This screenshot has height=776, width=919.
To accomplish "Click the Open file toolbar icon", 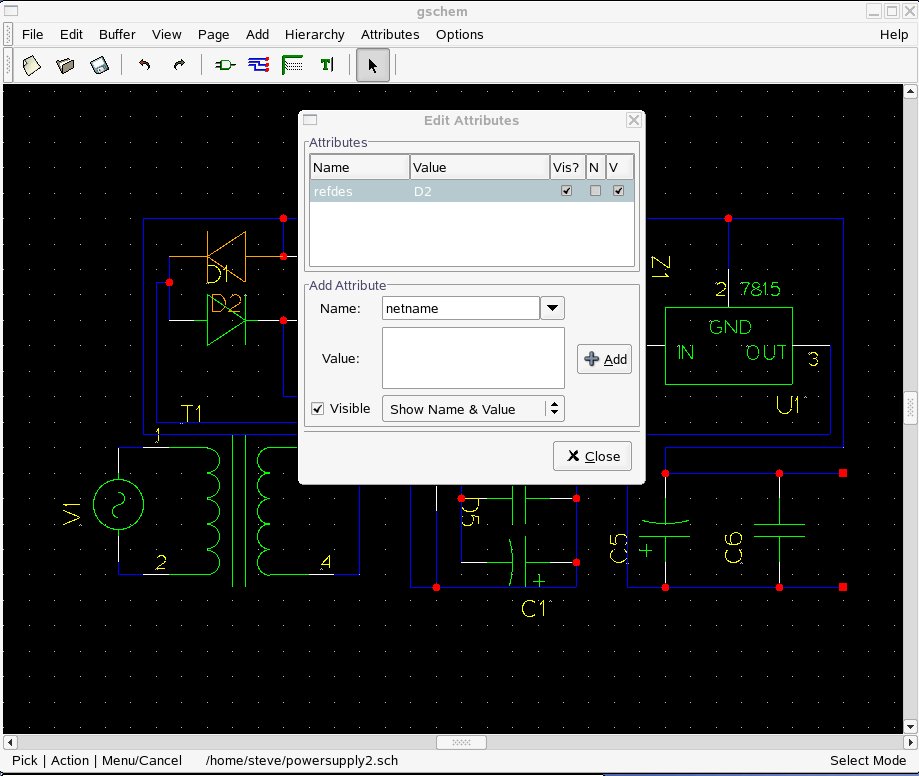I will (66, 66).
